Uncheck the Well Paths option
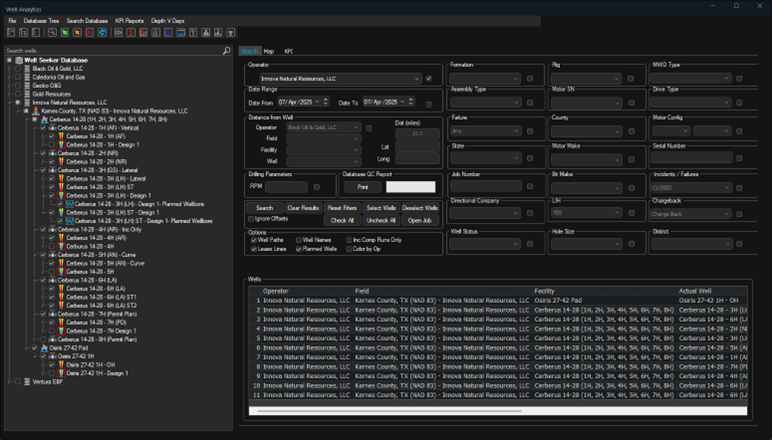 (x=252, y=240)
